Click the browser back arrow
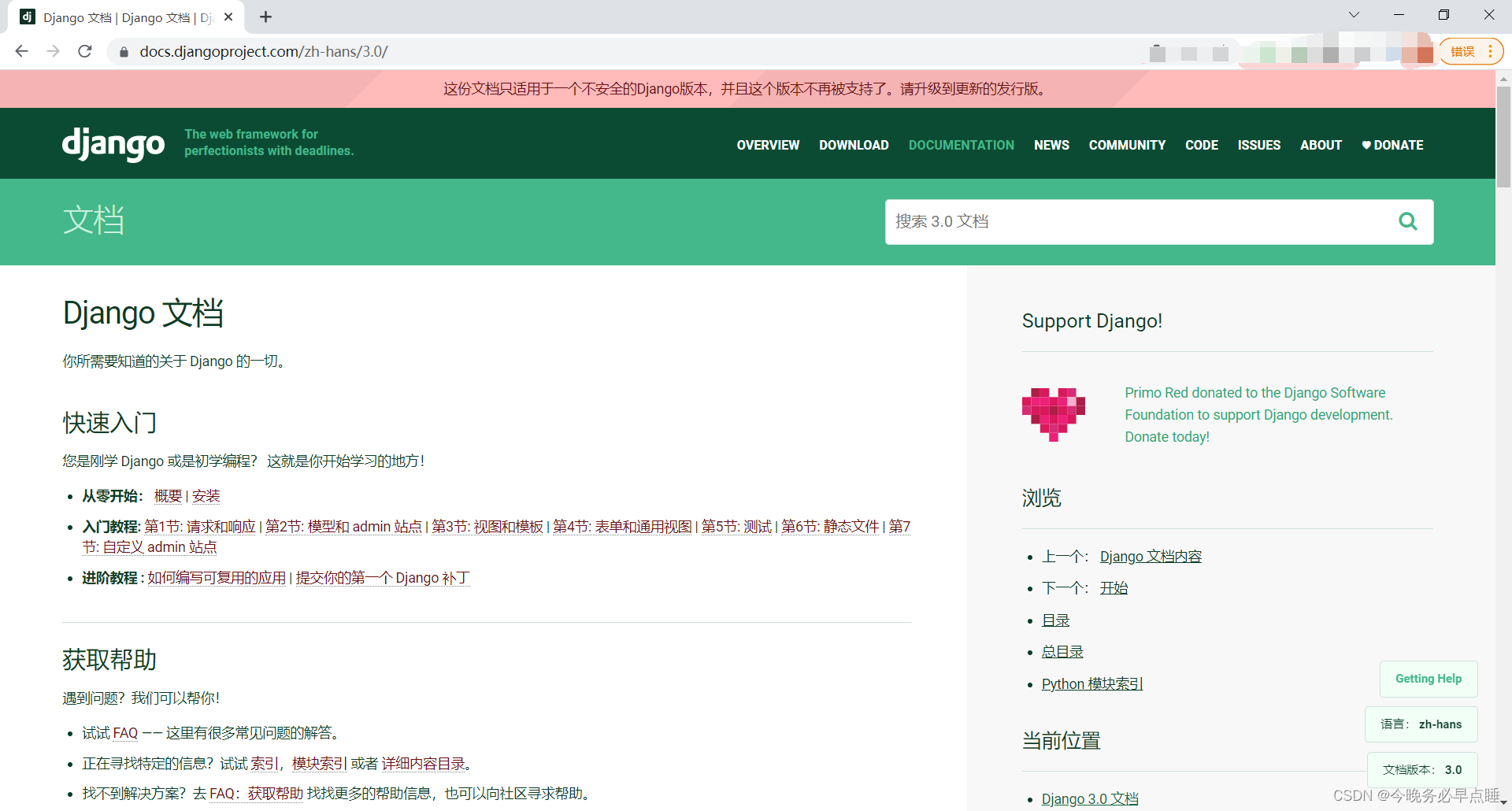The width and height of the screenshot is (1512, 811). tap(22, 51)
